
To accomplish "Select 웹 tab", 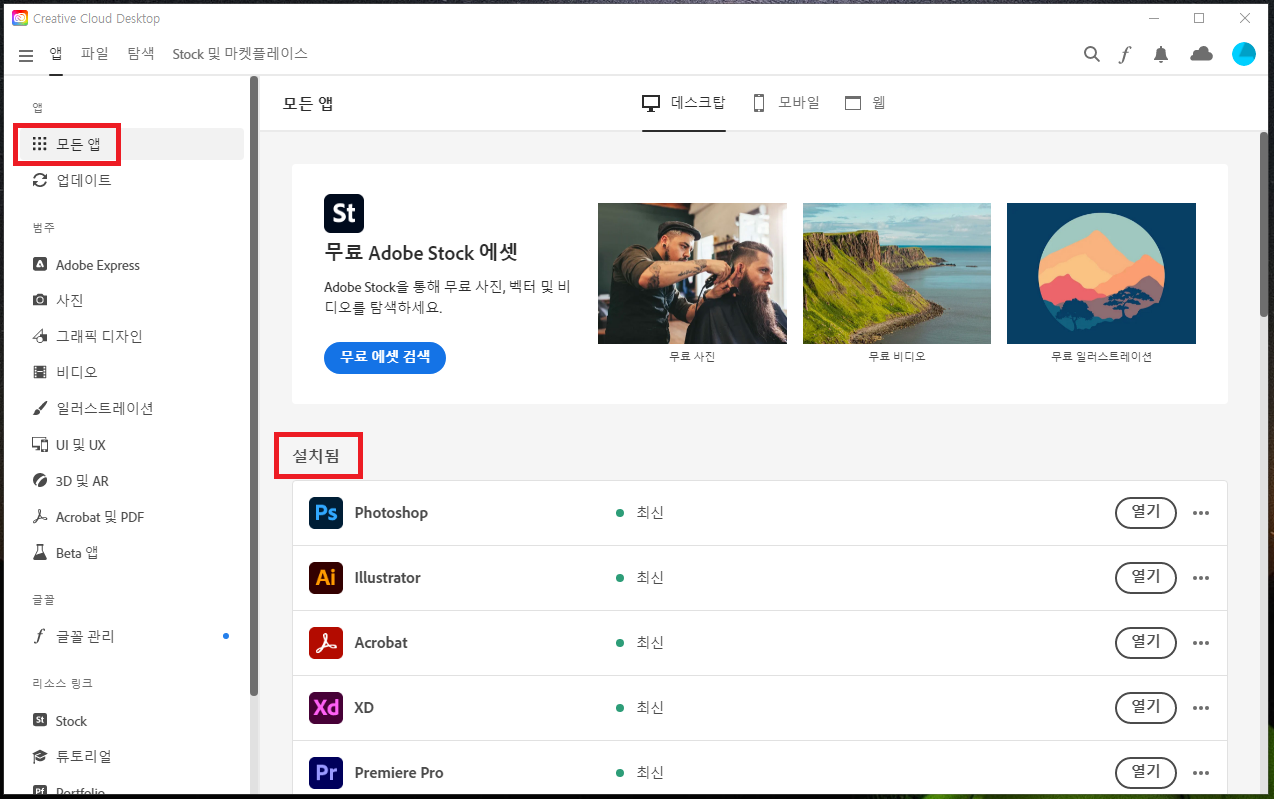I will (x=865, y=103).
